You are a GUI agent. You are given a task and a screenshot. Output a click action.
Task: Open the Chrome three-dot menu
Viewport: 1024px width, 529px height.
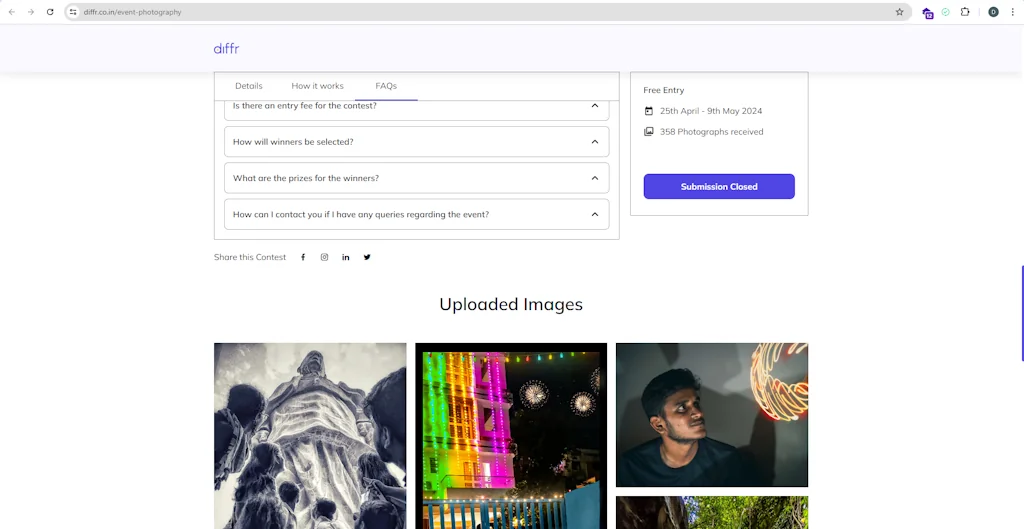click(1012, 12)
